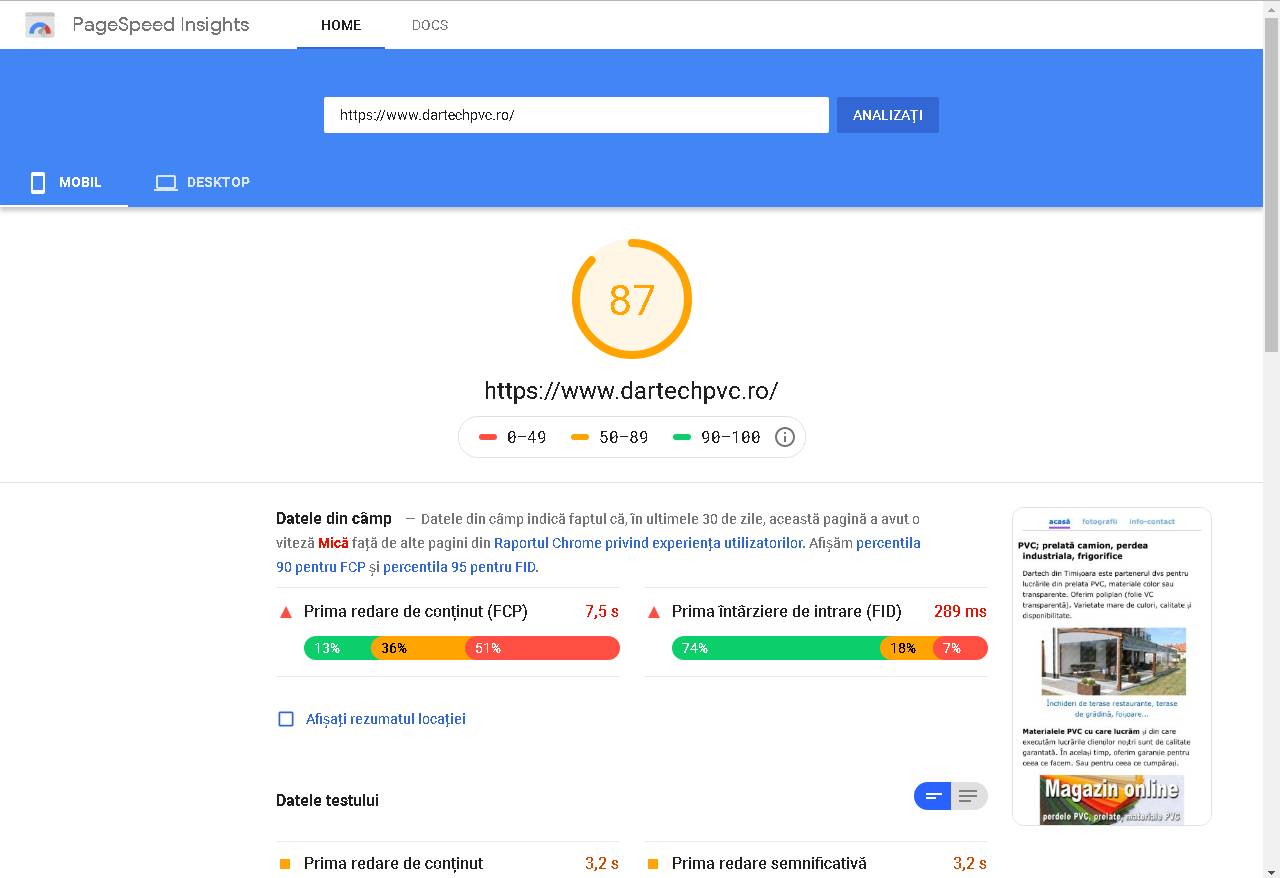Click red 7% segment of FID bar

tap(961, 648)
